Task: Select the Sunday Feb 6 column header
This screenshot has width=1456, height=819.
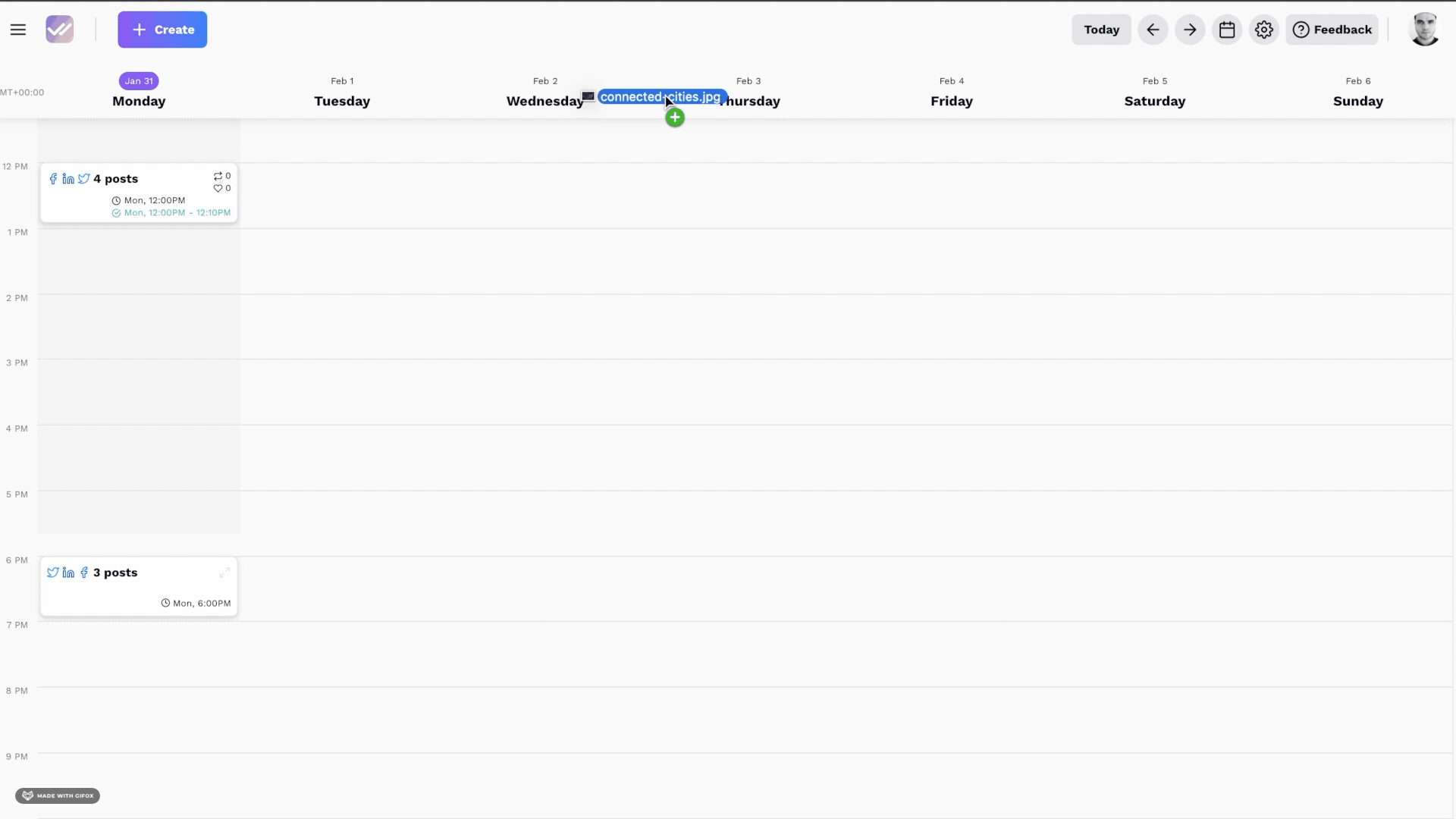Action: (1357, 92)
